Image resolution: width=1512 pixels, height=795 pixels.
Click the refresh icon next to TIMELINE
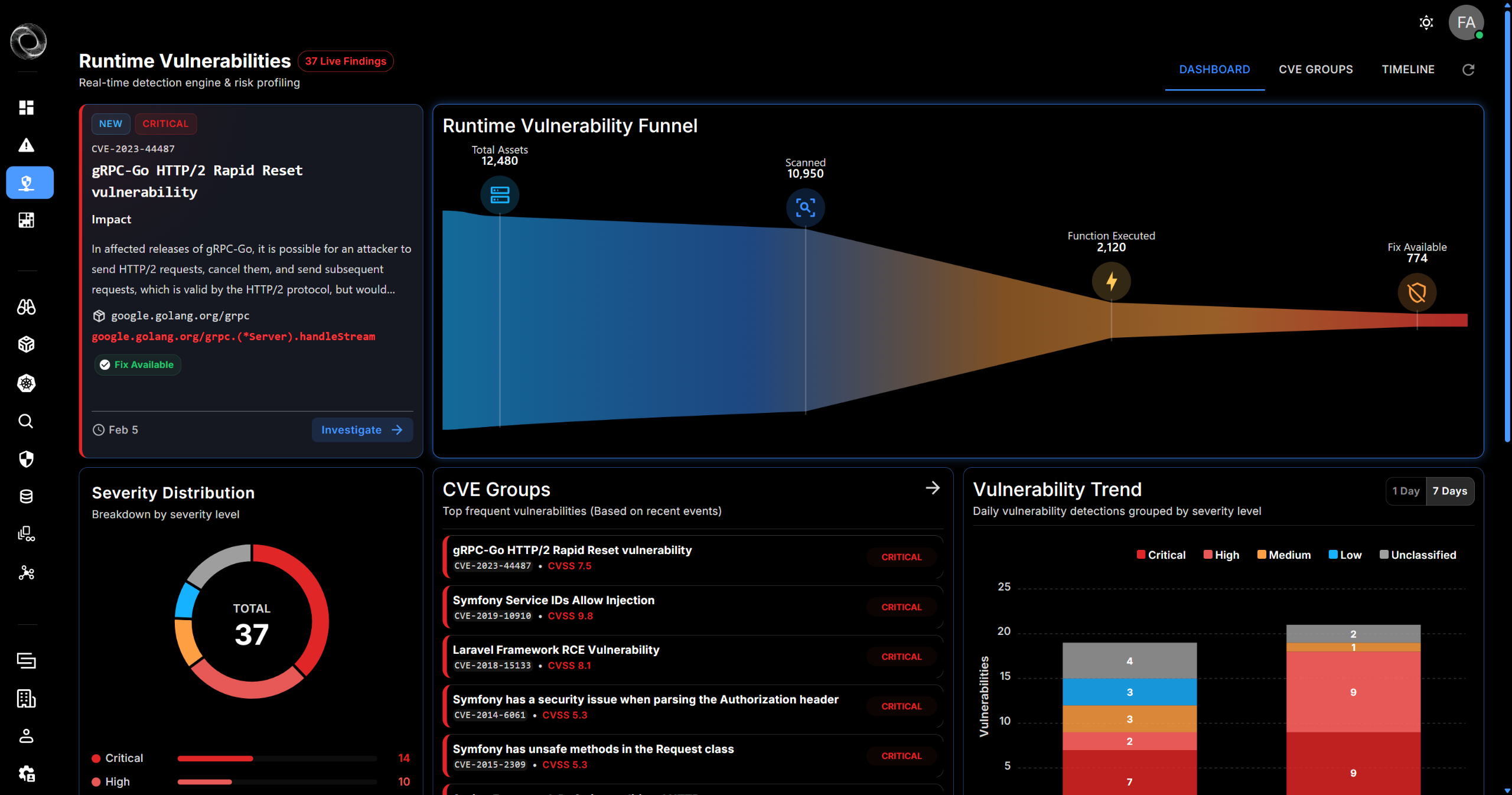click(x=1468, y=70)
